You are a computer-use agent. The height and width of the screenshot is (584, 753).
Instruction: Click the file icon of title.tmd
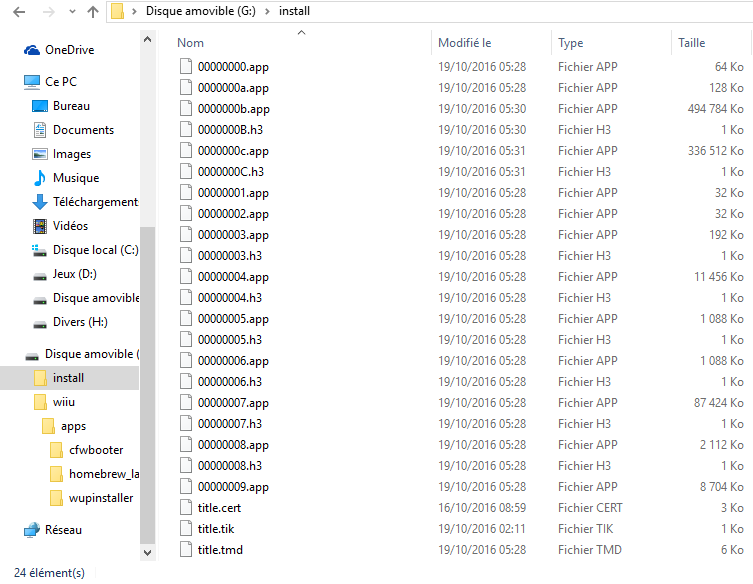pos(186,549)
